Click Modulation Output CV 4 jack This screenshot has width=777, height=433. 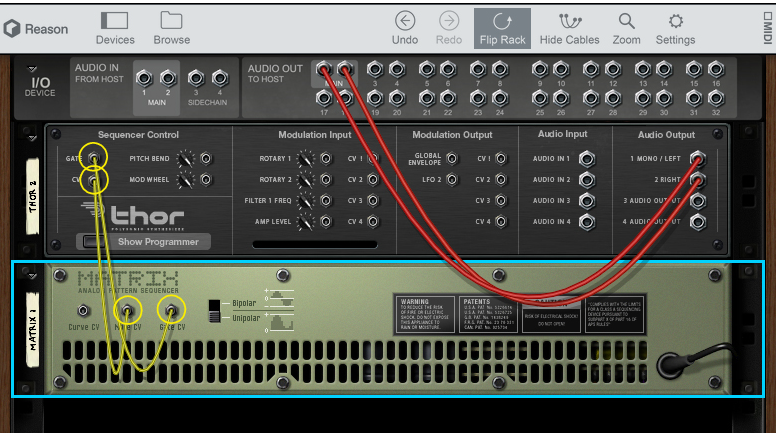pos(501,221)
